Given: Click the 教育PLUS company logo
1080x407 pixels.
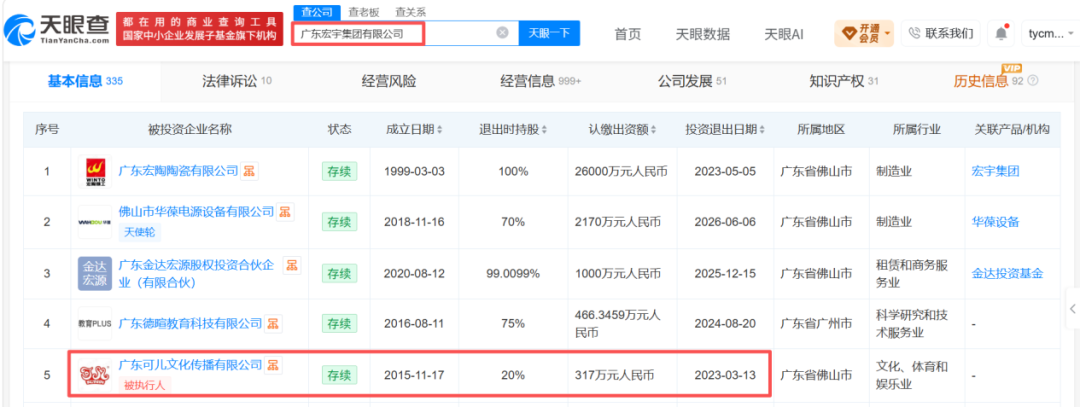Looking at the screenshot, I should tap(94, 323).
